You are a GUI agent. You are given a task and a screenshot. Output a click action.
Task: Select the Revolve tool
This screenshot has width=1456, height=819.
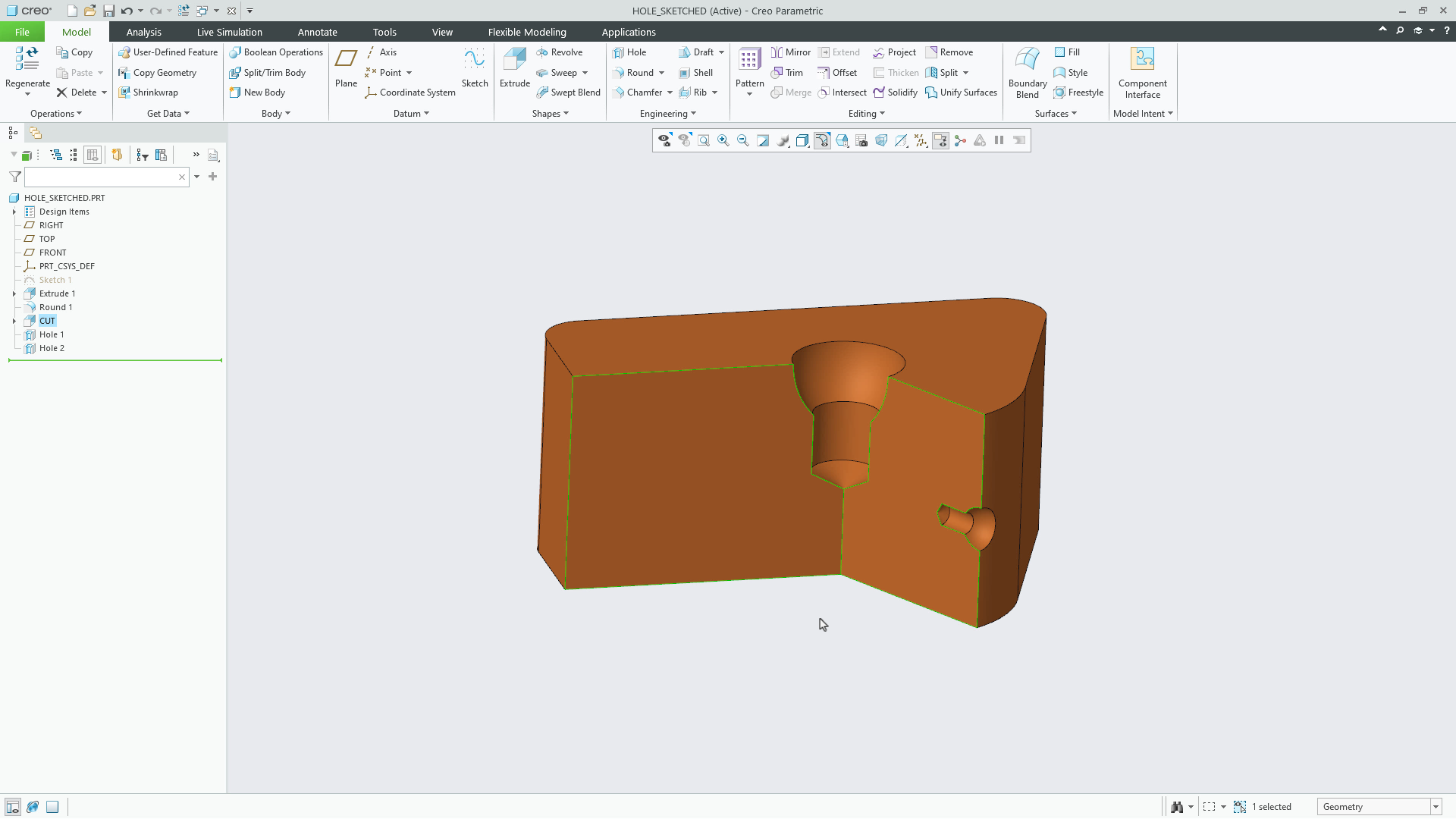[560, 52]
